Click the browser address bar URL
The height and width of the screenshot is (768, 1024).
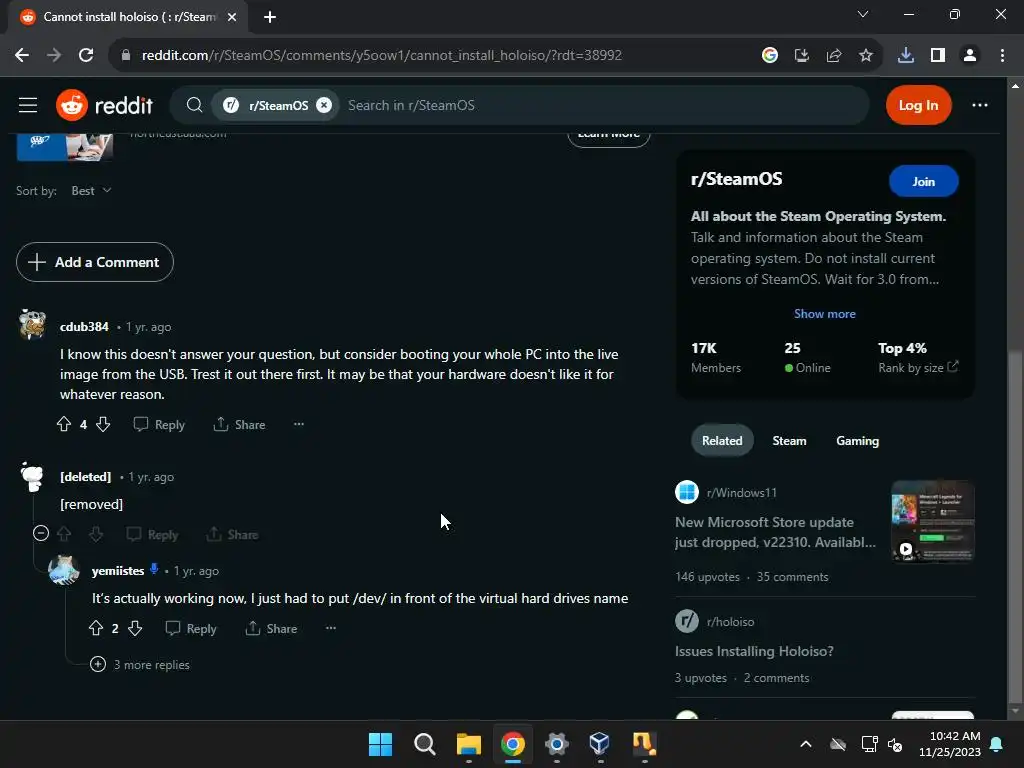pyautogui.click(x=381, y=56)
